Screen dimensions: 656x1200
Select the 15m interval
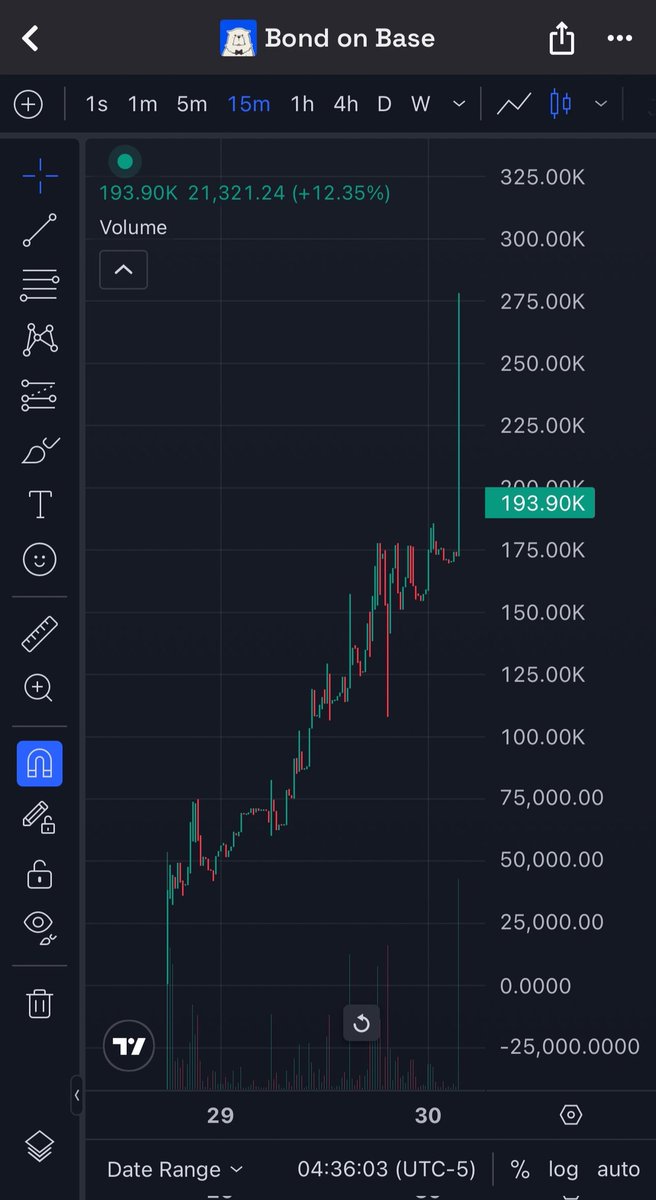248,103
